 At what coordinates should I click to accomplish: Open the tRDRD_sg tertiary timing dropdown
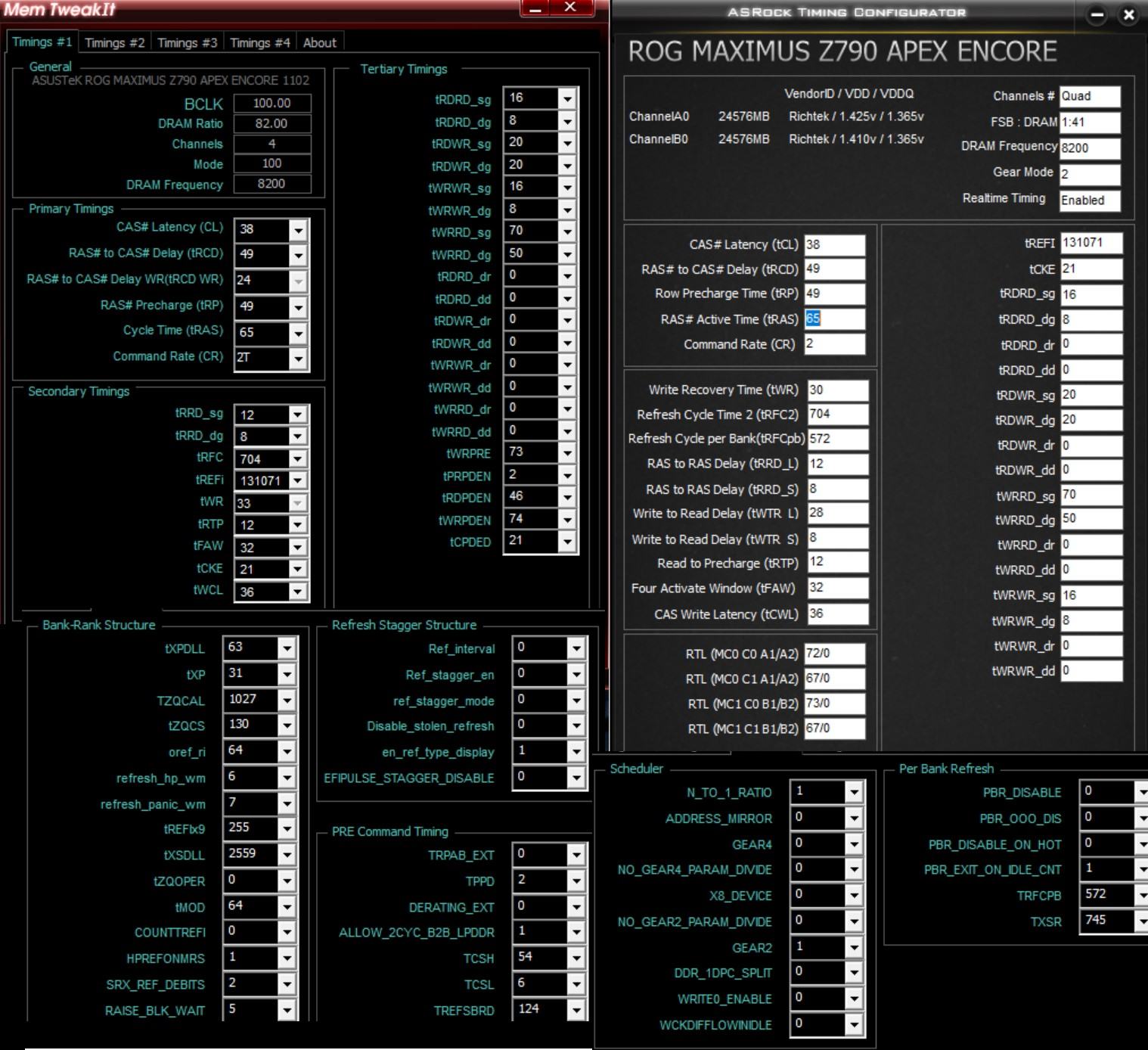pos(567,98)
